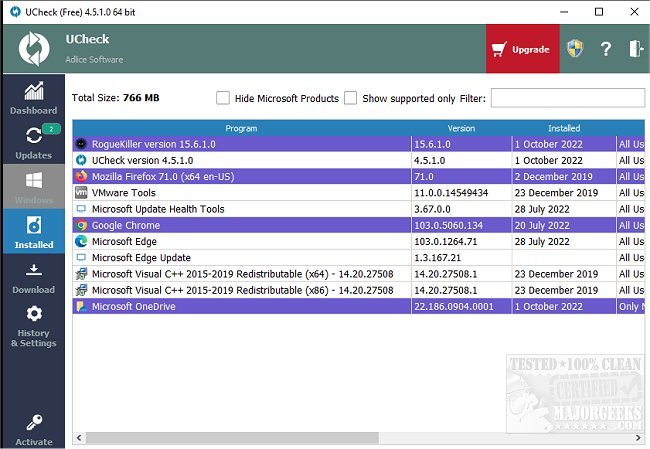The image size is (650, 449).
Task: Click the administrator shield icon
Action: pyautogui.click(x=575, y=49)
